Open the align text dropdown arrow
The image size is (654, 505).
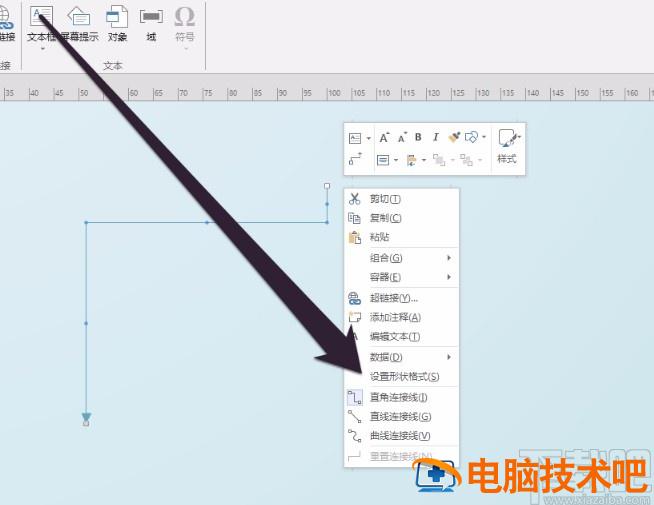tap(396, 160)
